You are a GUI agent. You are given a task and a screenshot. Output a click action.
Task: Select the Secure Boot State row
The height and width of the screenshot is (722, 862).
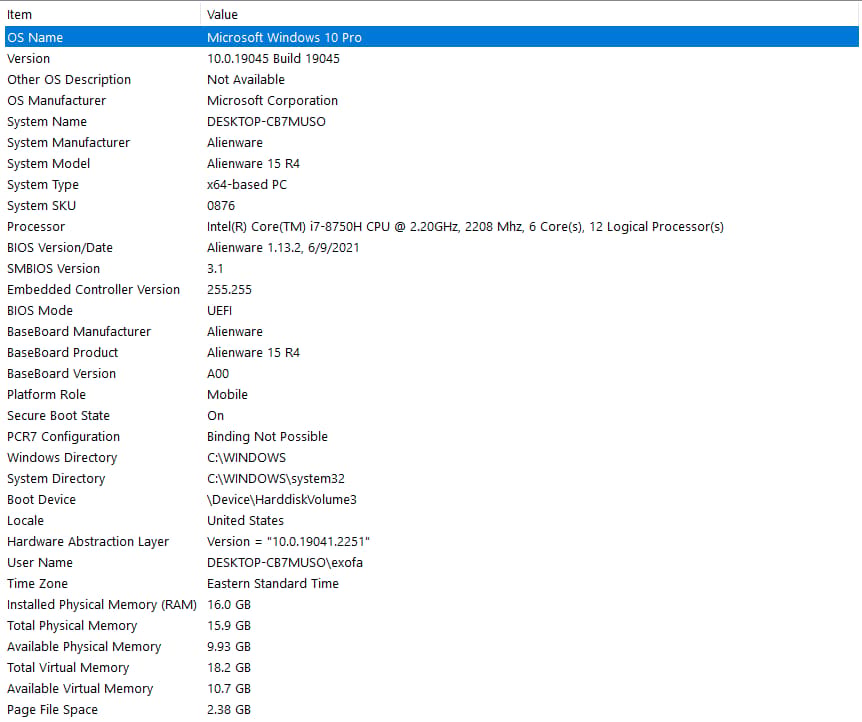432,416
